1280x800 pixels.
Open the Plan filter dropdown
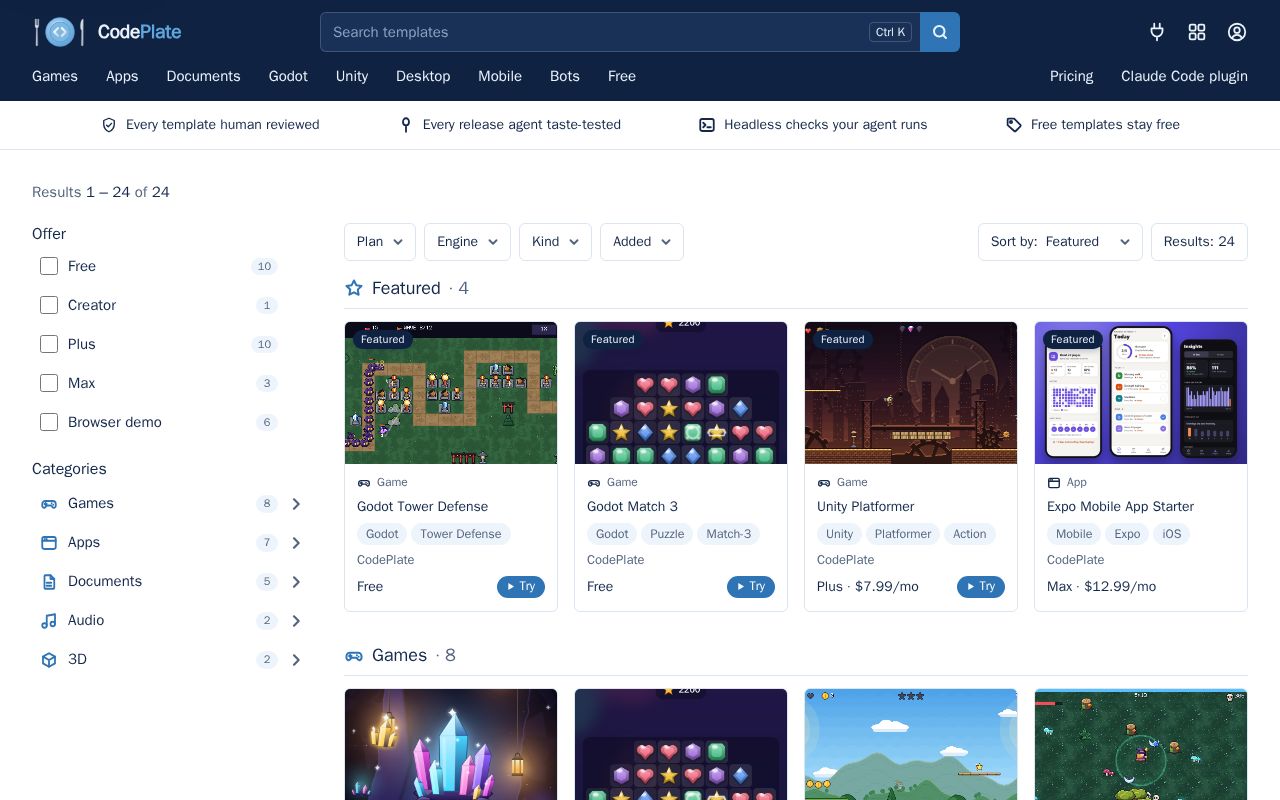[x=380, y=242]
